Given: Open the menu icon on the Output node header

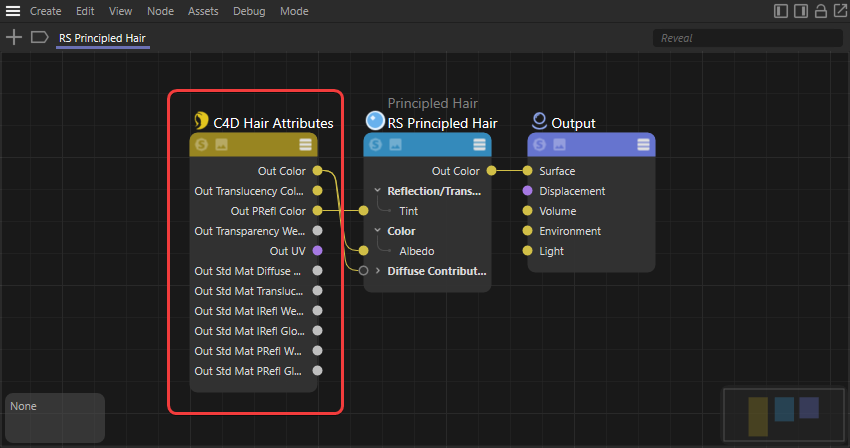Looking at the screenshot, I should coord(643,145).
